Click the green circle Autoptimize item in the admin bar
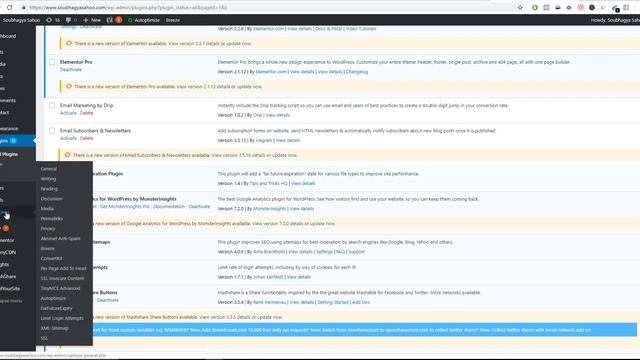640x360 pixels. [x=144, y=20]
